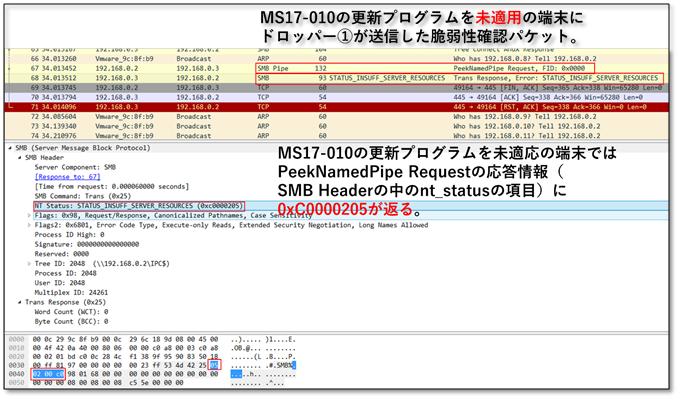Select the Reserved: 0000 field
Image resolution: width=678 pixels, height=398 pixels.
62,254
